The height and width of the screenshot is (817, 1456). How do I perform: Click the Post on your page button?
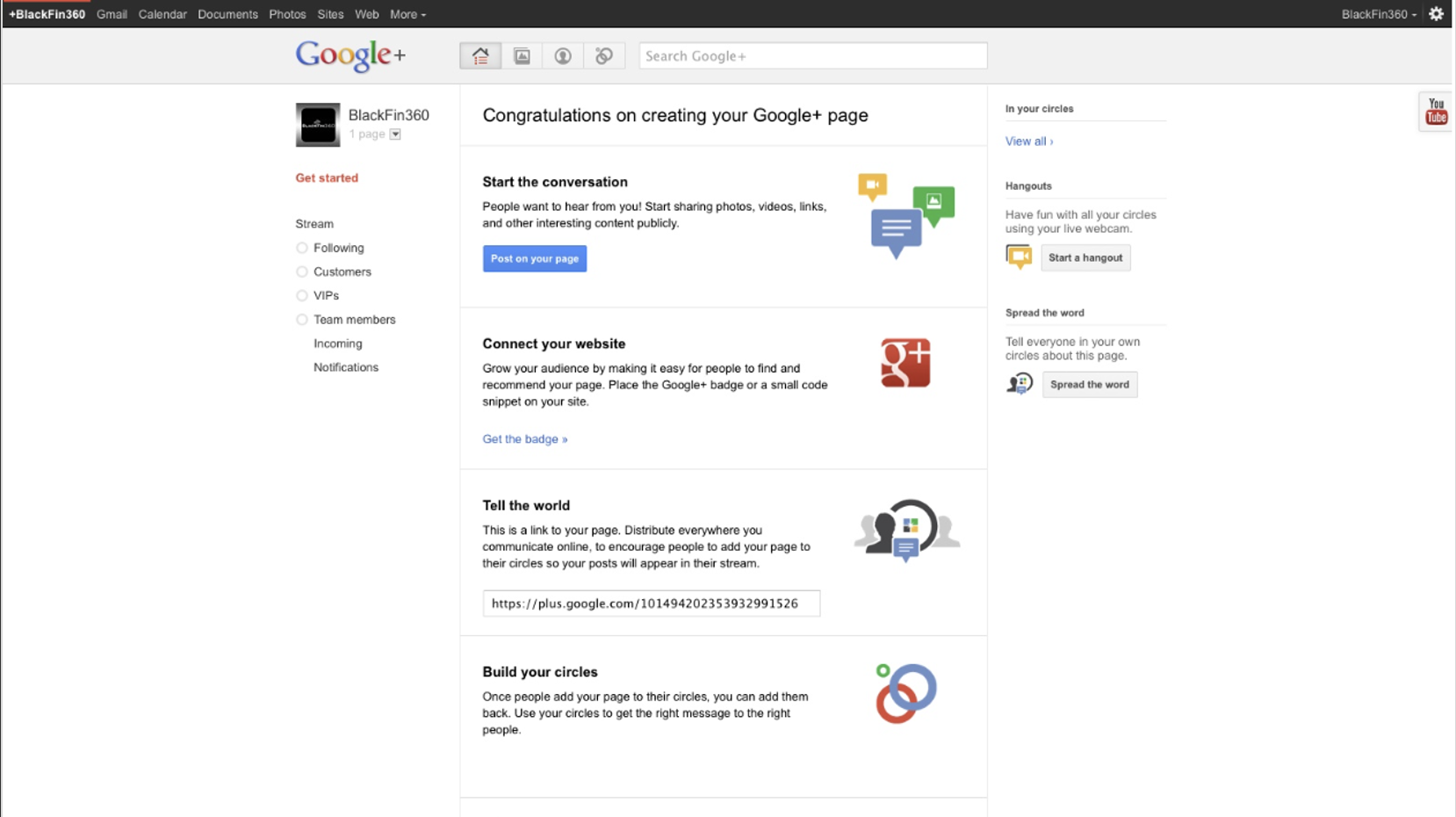pyautogui.click(x=534, y=258)
